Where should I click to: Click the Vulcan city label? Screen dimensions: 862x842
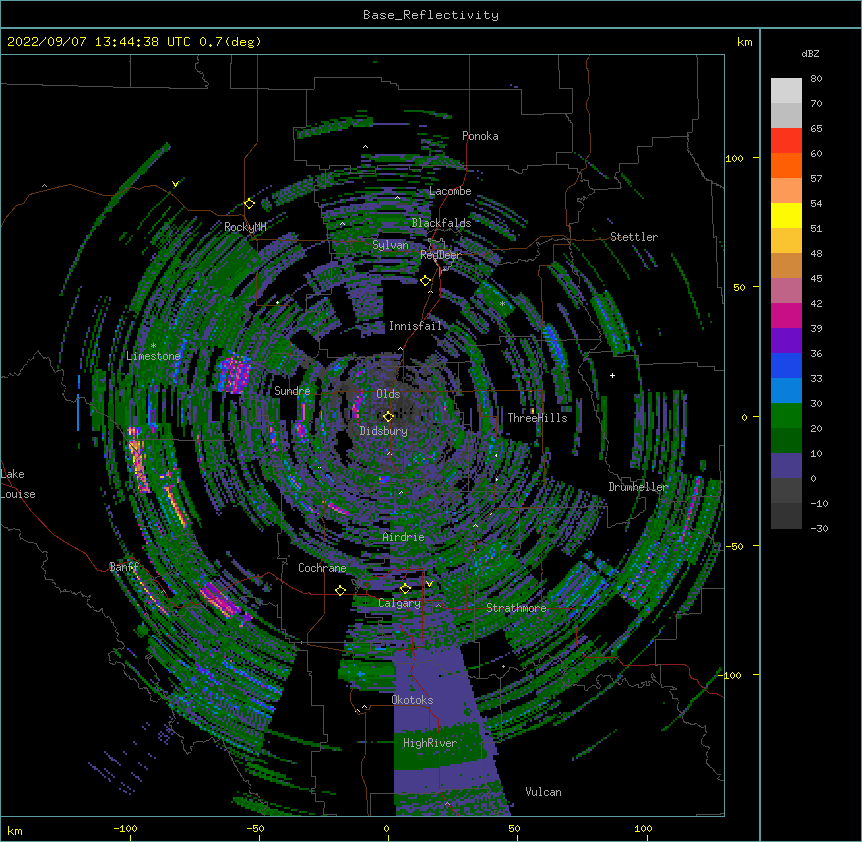click(543, 792)
